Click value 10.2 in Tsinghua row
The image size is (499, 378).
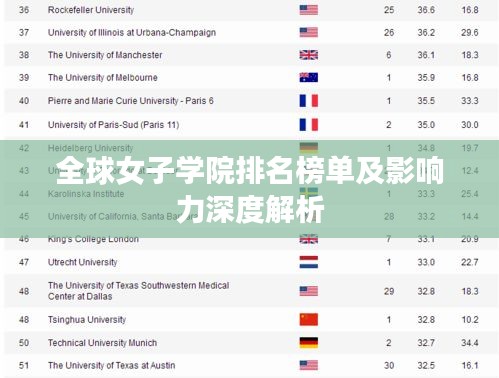(x=470, y=319)
